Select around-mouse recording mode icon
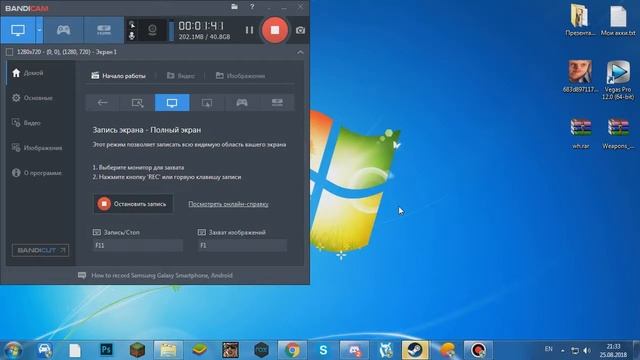640x360 pixels. click(x=207, y=102)
